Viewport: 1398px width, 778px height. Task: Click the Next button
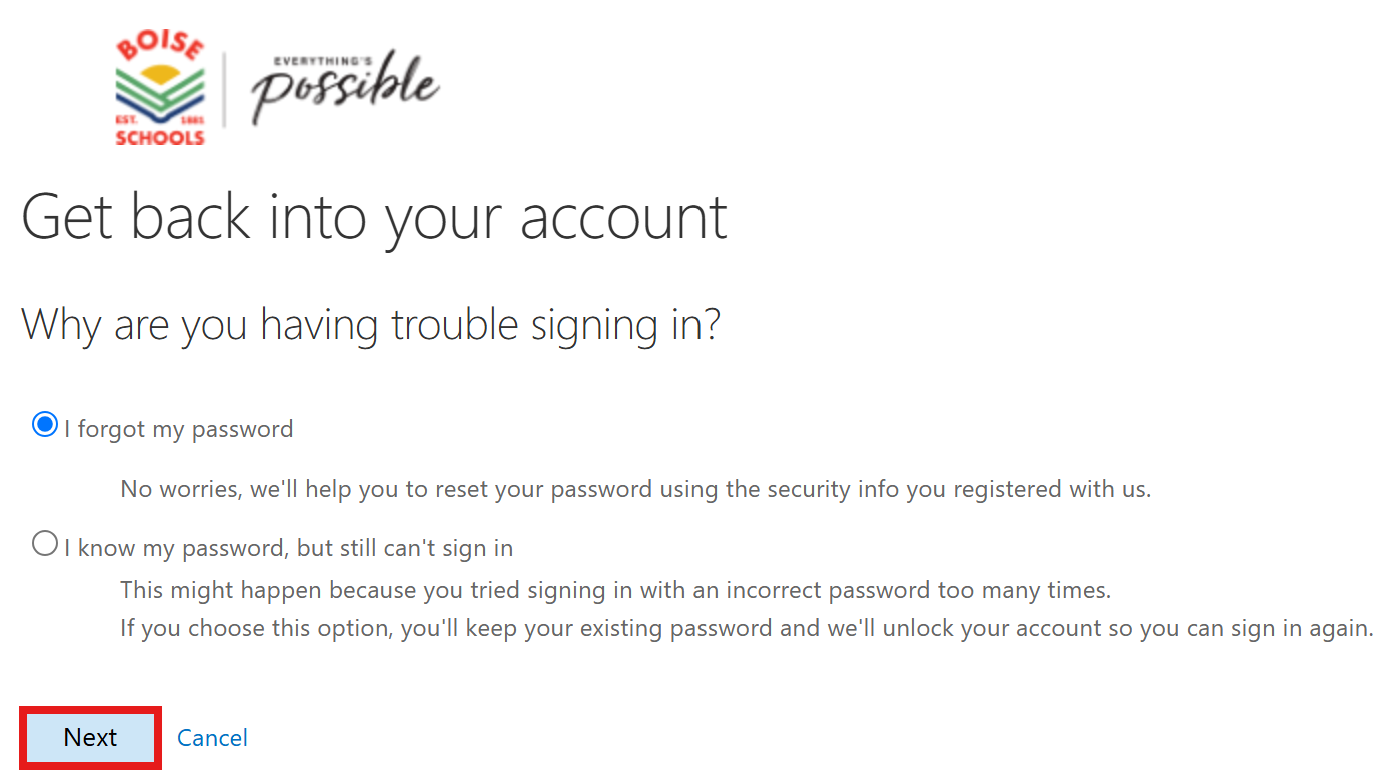point(90,738)
